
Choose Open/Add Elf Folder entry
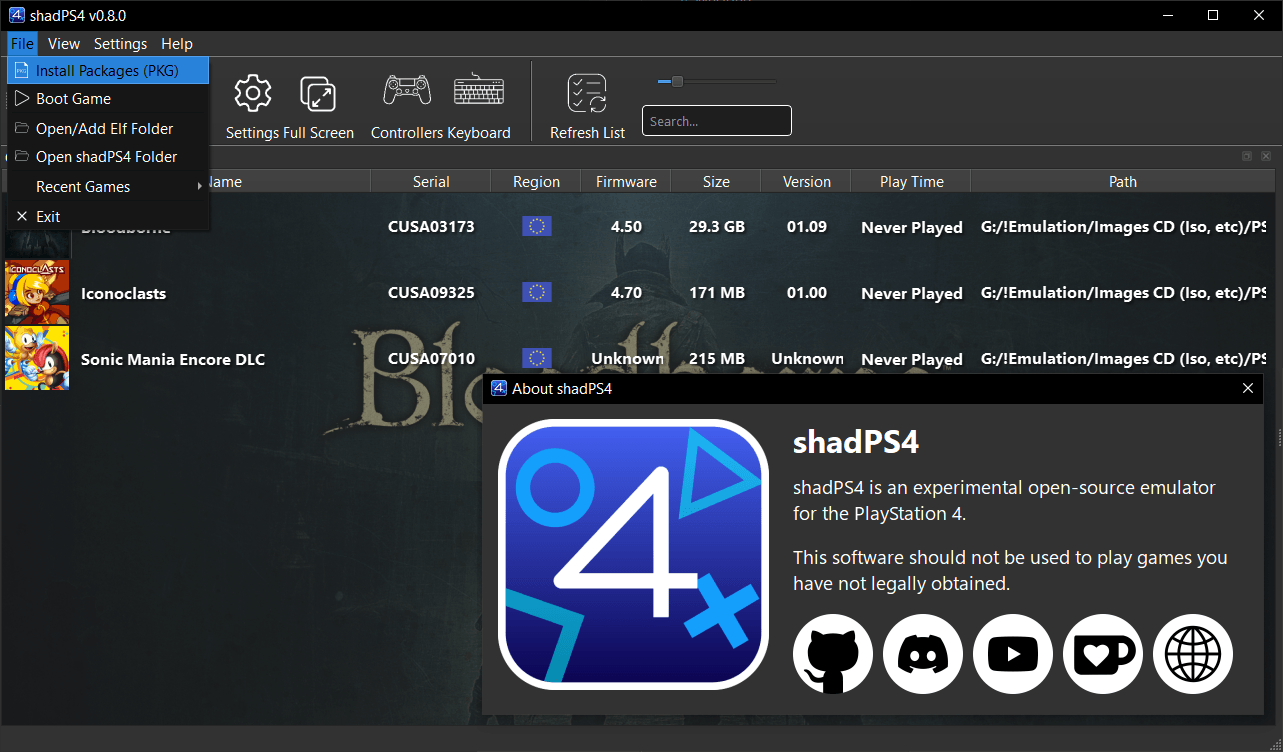point(108,128)
